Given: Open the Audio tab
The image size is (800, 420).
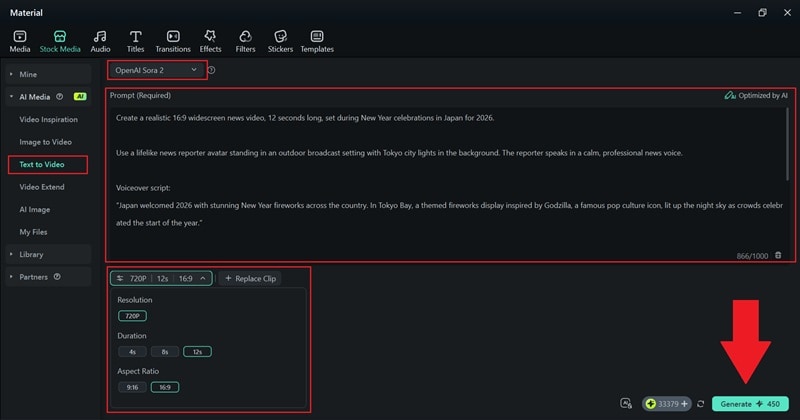Looking at the screenshot, I should click(x=100, y=41).
